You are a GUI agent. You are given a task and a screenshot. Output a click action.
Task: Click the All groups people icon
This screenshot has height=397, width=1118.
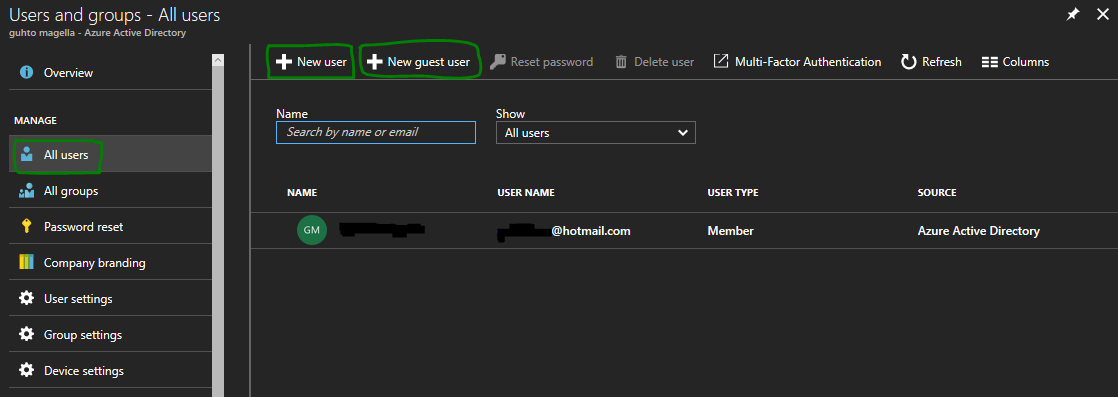pyautogui.click(x=26, y=191)
